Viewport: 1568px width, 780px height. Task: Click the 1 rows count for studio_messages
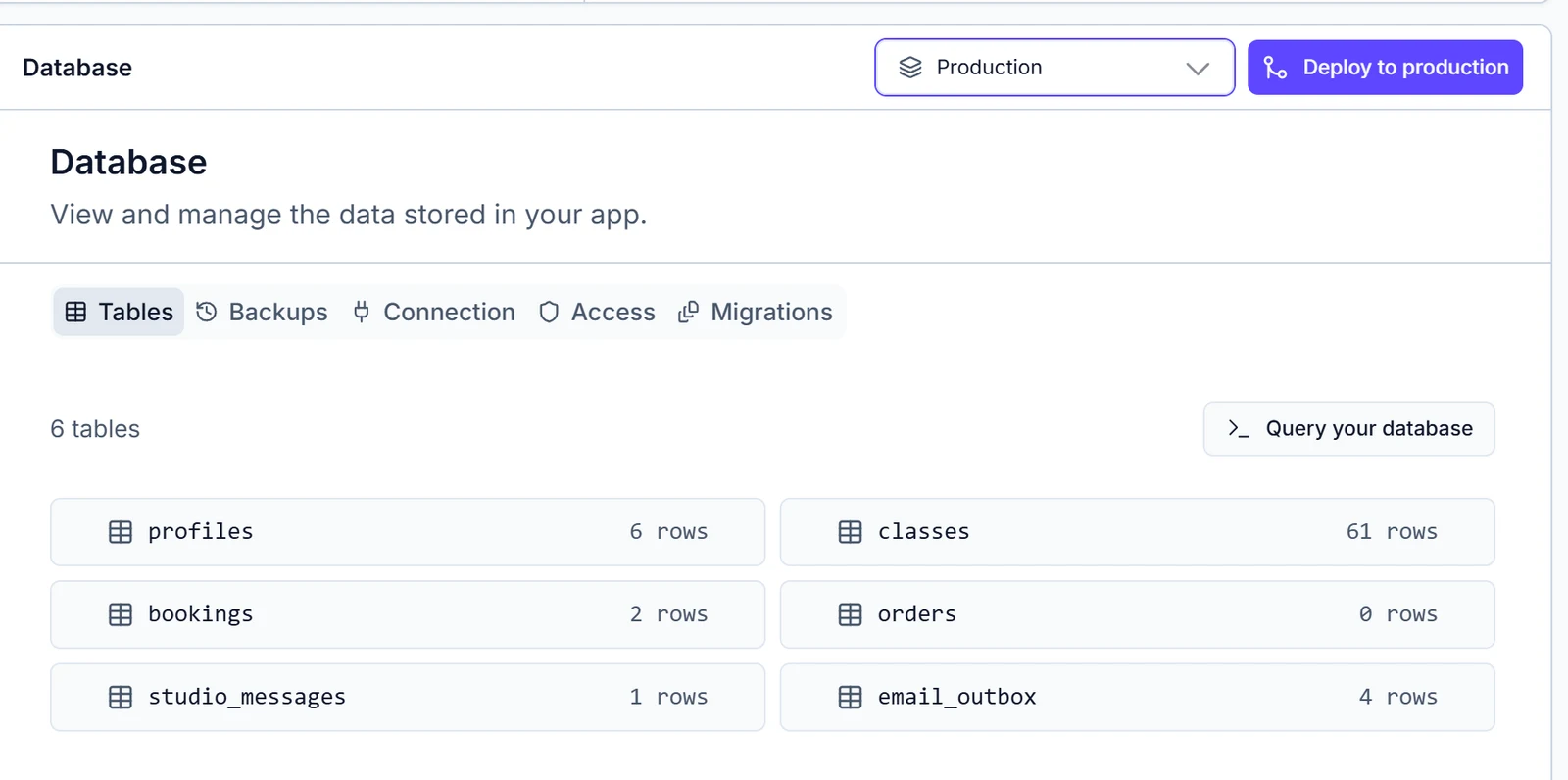tap(668, 697)
